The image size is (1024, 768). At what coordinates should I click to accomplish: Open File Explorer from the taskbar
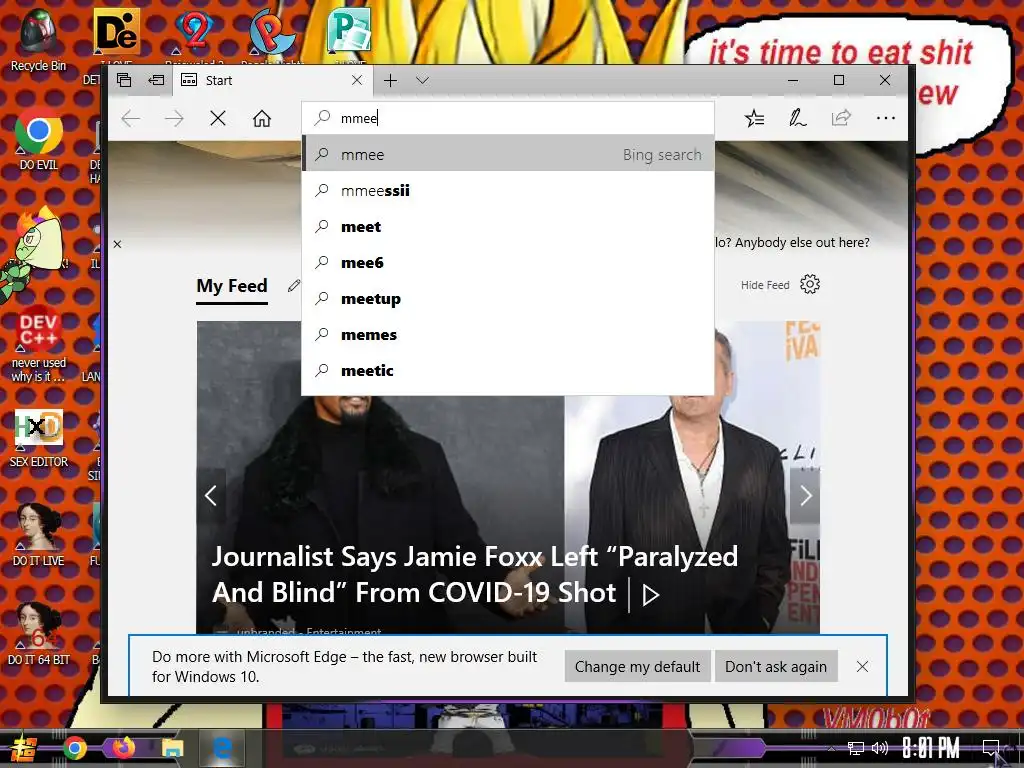[173, 748]
